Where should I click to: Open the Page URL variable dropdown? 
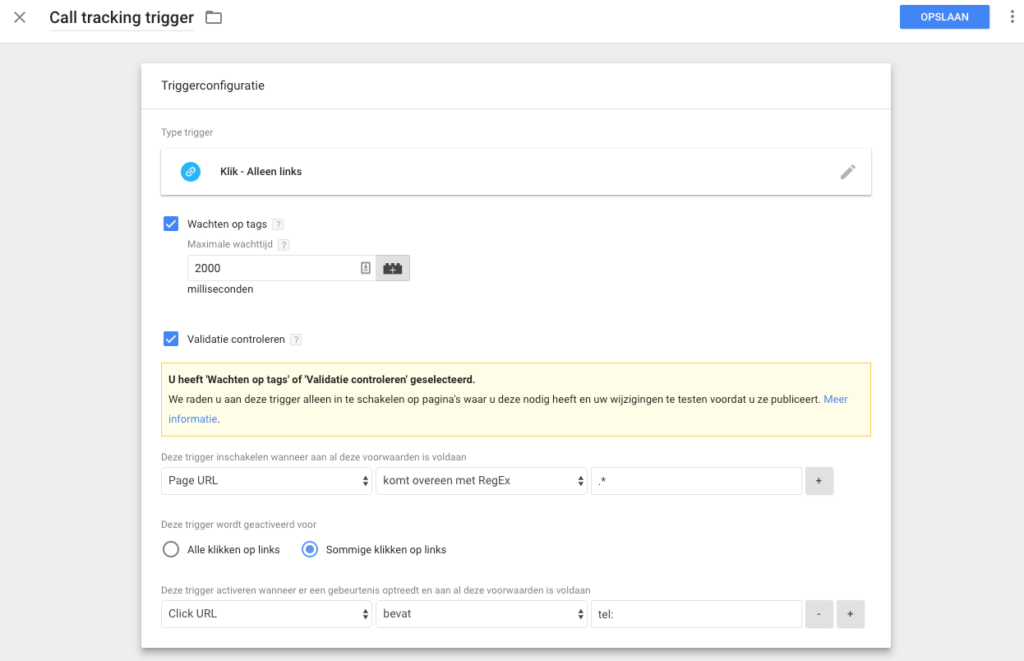266,481
